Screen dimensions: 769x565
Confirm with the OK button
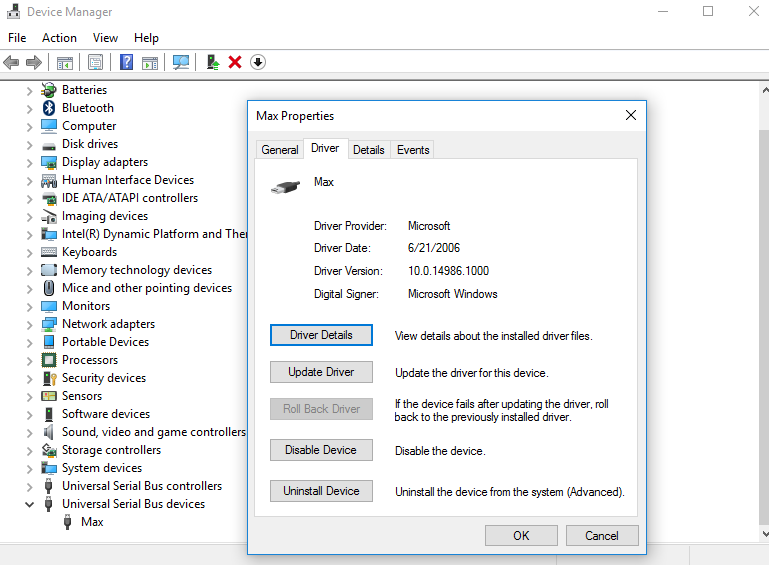tap(521, 536)
